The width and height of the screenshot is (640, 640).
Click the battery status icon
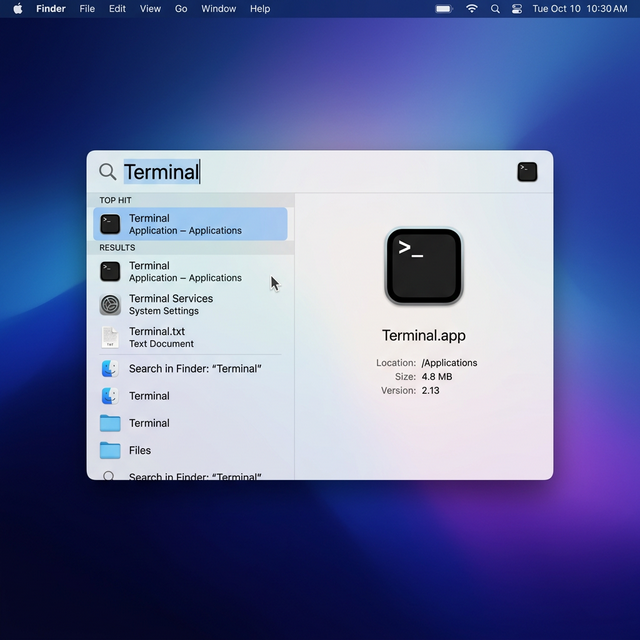click(444, 9)
